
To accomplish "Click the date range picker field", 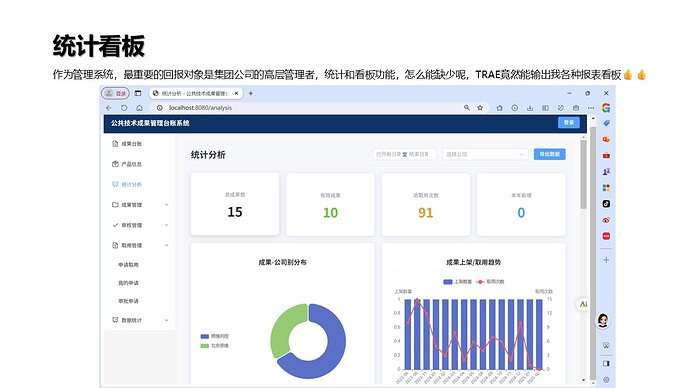I will [404, 154].
